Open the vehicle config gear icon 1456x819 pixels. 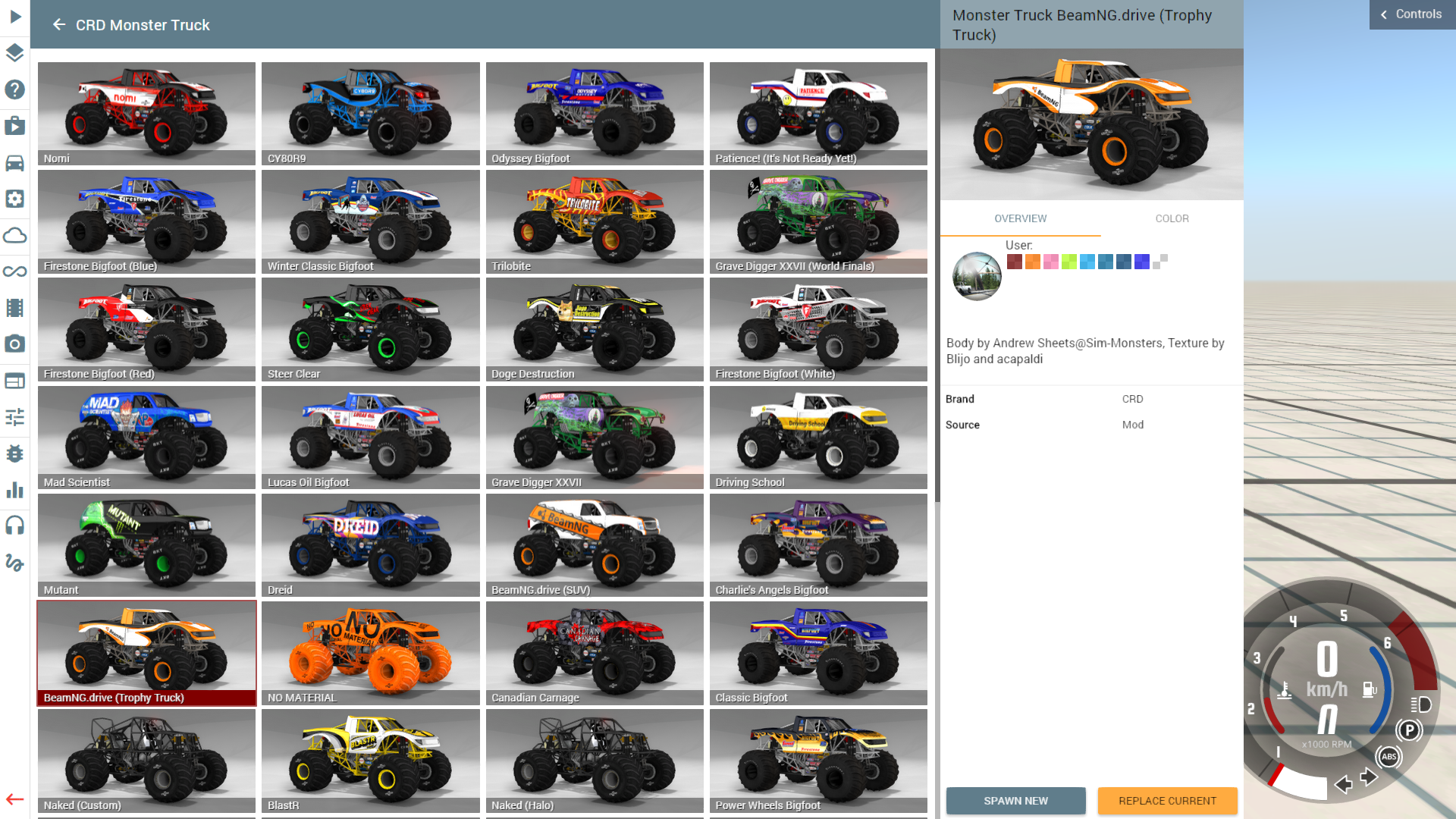(x=15, y=199)
